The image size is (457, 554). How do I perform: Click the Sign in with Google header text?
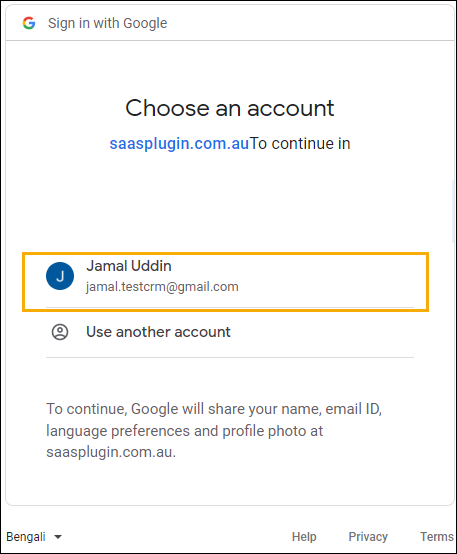coord(107,23)
